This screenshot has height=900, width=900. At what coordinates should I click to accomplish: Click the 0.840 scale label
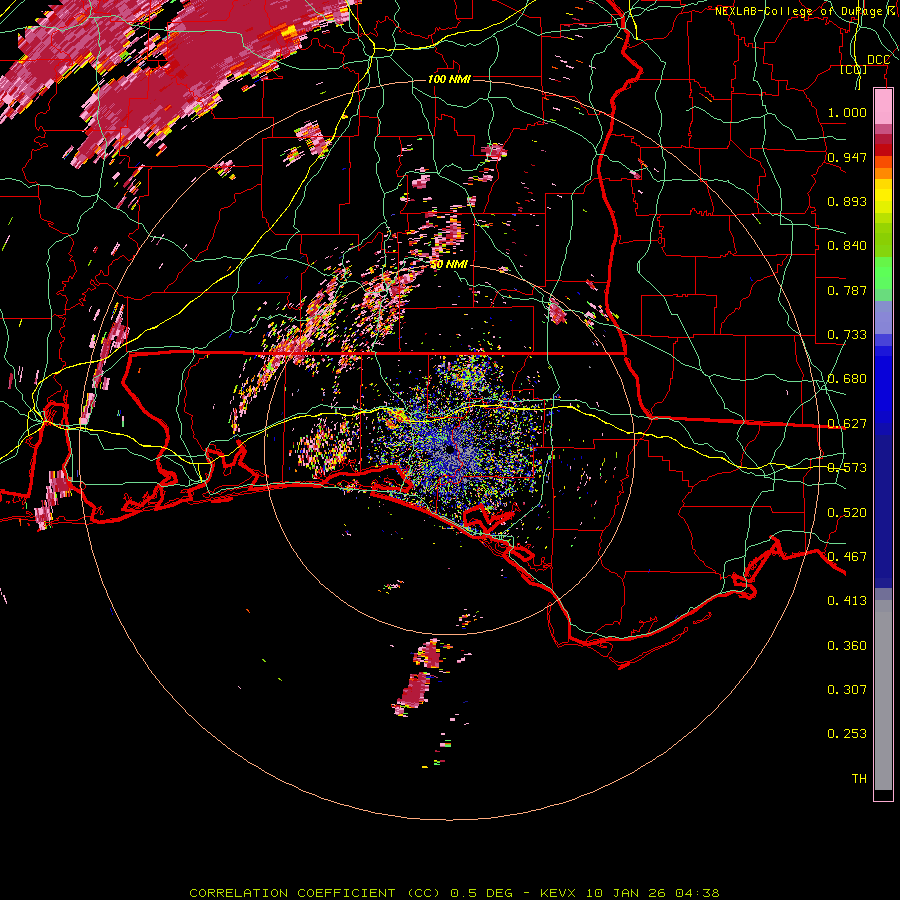tap(847, 246)
